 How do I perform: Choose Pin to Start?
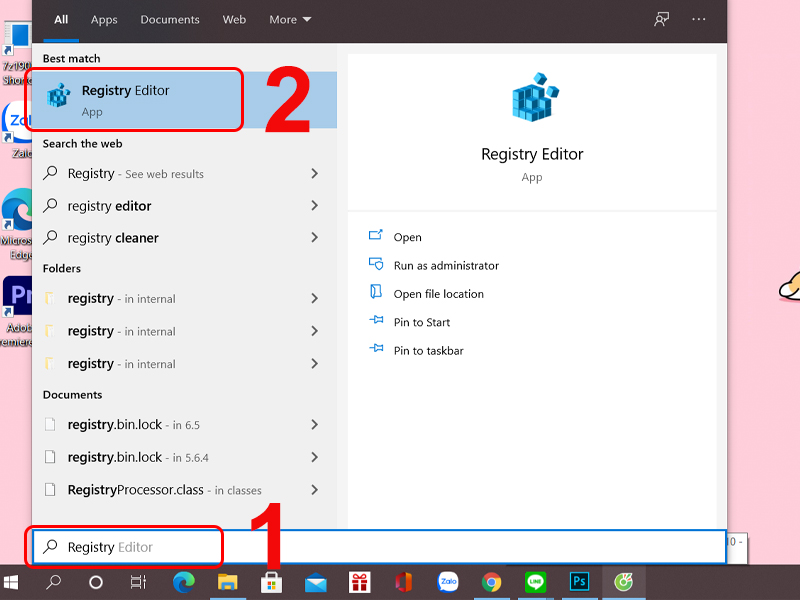[422, 322]
